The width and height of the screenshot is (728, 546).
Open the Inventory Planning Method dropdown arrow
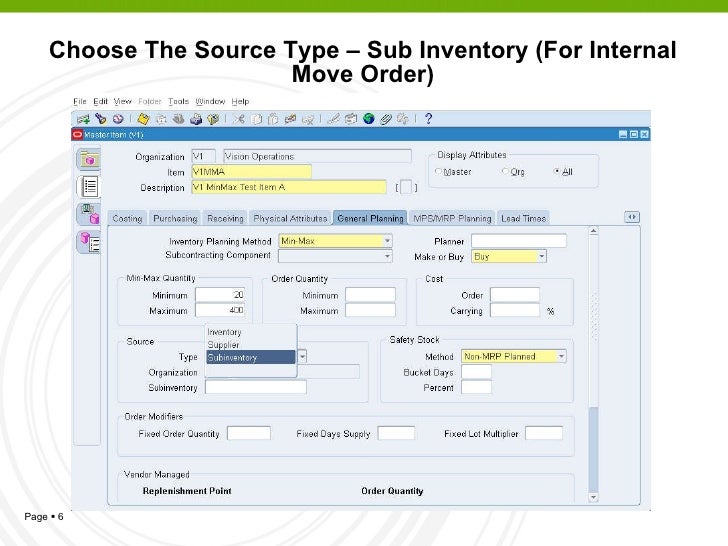tap(387, 241)
